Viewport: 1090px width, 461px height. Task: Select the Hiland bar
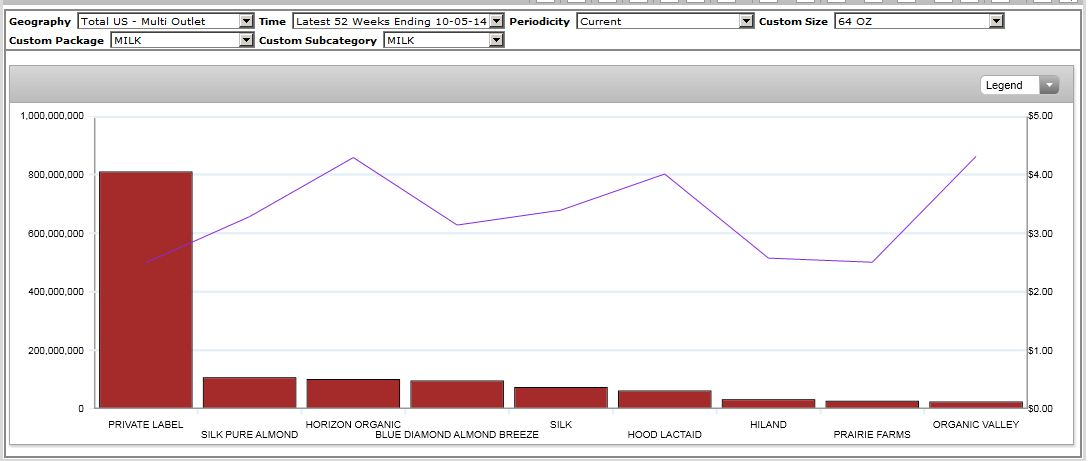[x=769, y=403]
